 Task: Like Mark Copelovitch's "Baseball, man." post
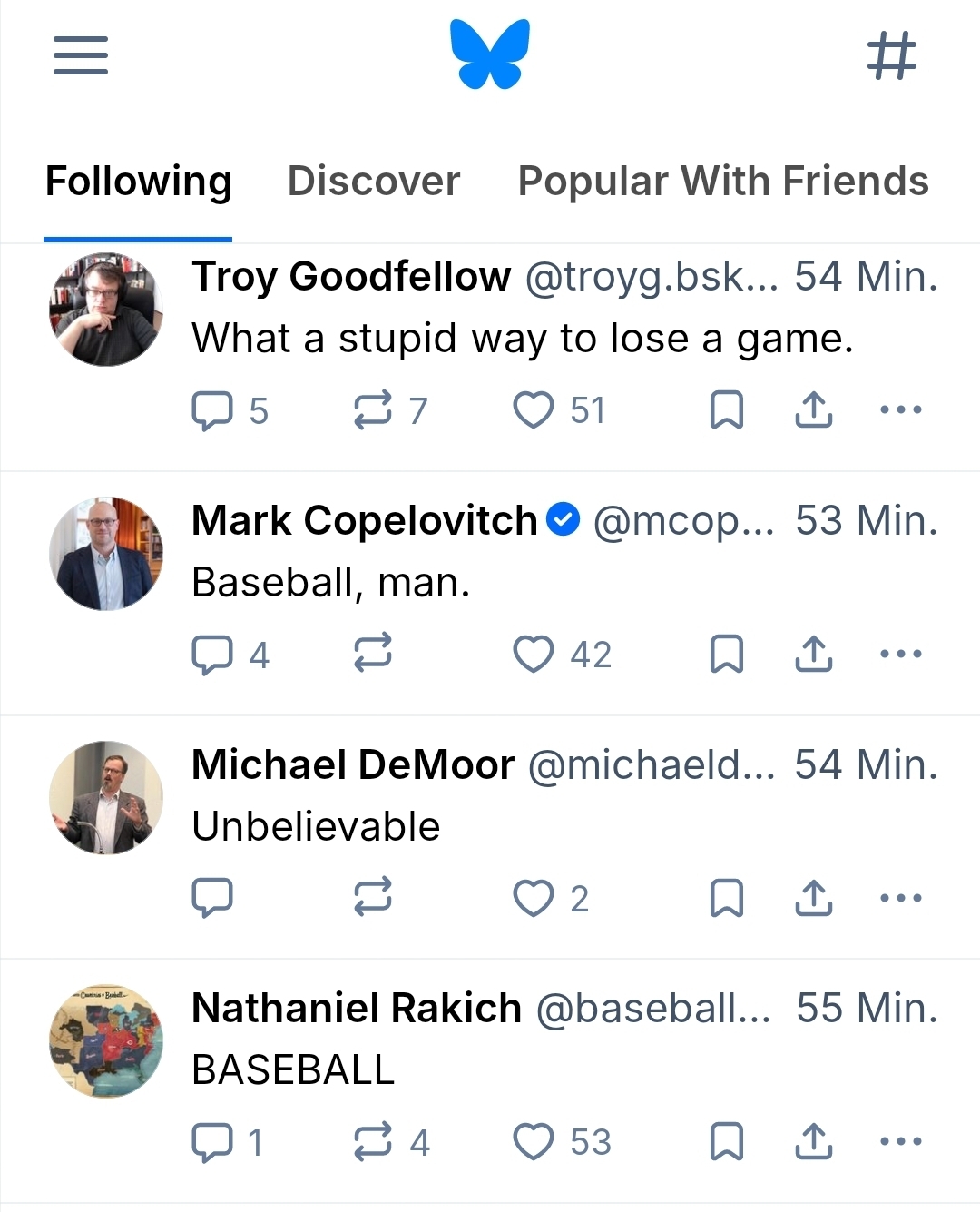534,655
